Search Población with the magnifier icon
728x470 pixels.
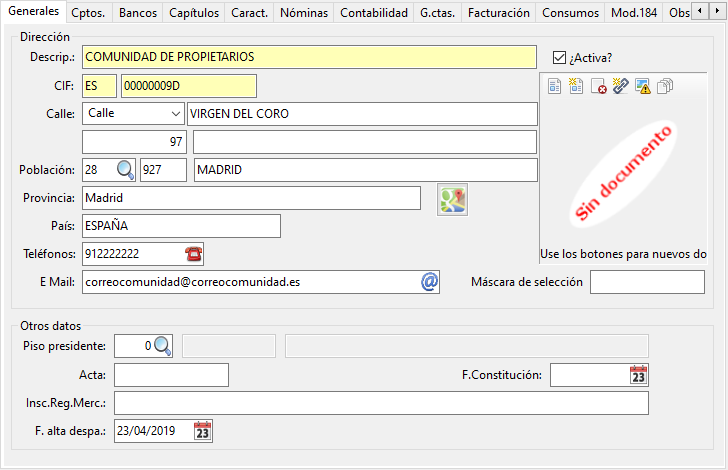point(126,170)
